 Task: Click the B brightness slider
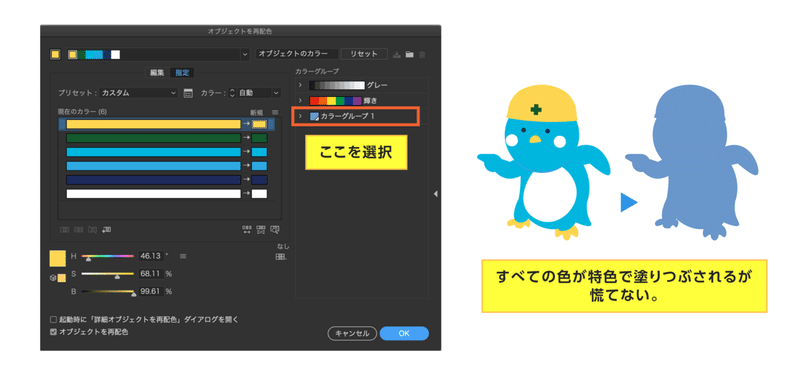[108, 292]
